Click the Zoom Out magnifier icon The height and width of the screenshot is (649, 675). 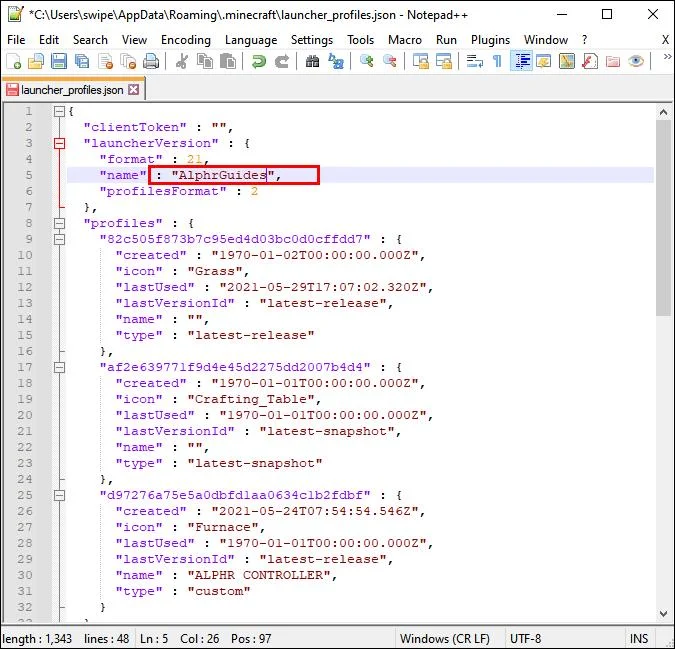[x=389, y=61]
